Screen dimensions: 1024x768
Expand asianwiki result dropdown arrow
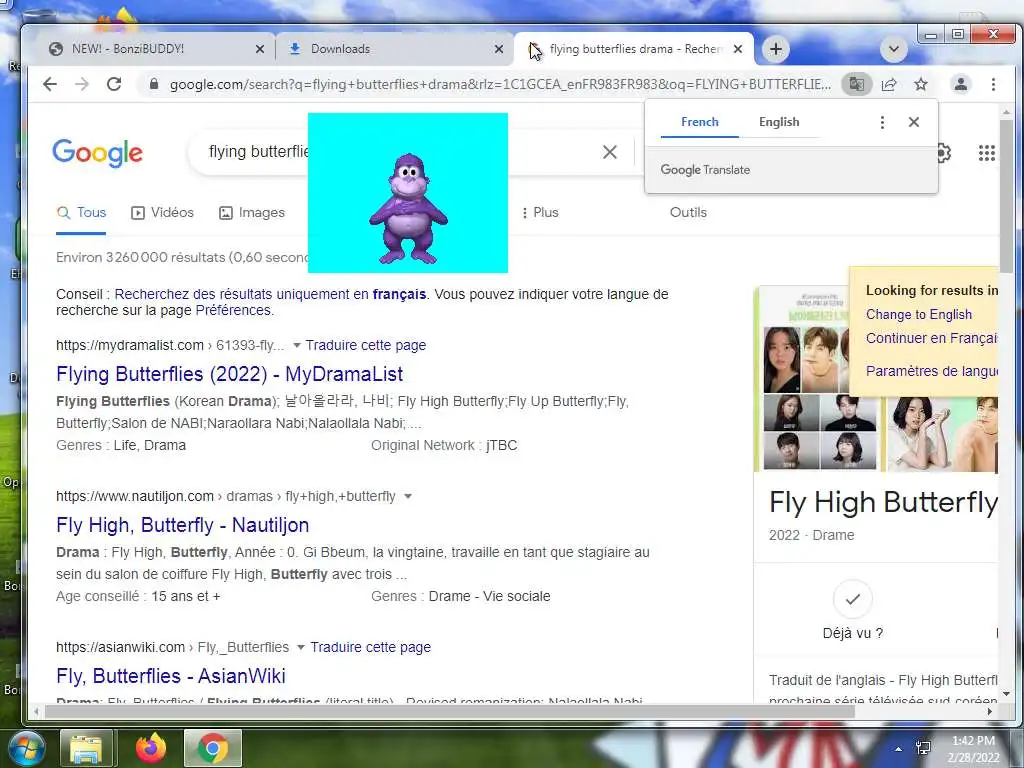click(301, 647)
